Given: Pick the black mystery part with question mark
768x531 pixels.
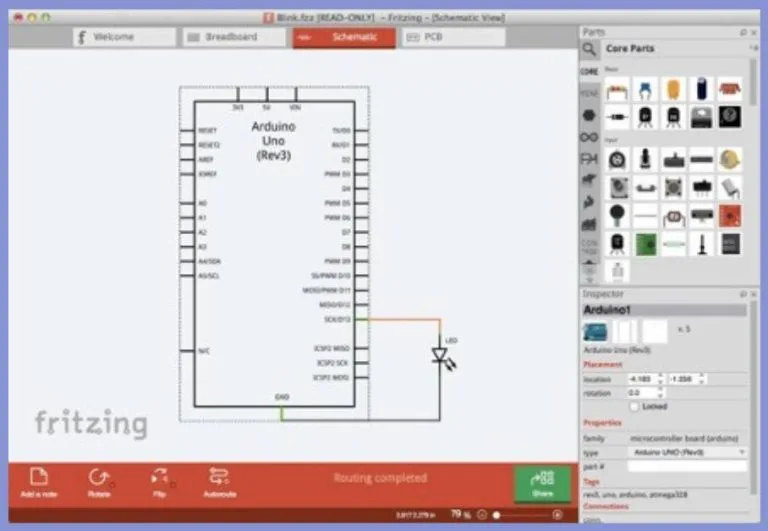Looking at the screenshot, I should (730, 117).
